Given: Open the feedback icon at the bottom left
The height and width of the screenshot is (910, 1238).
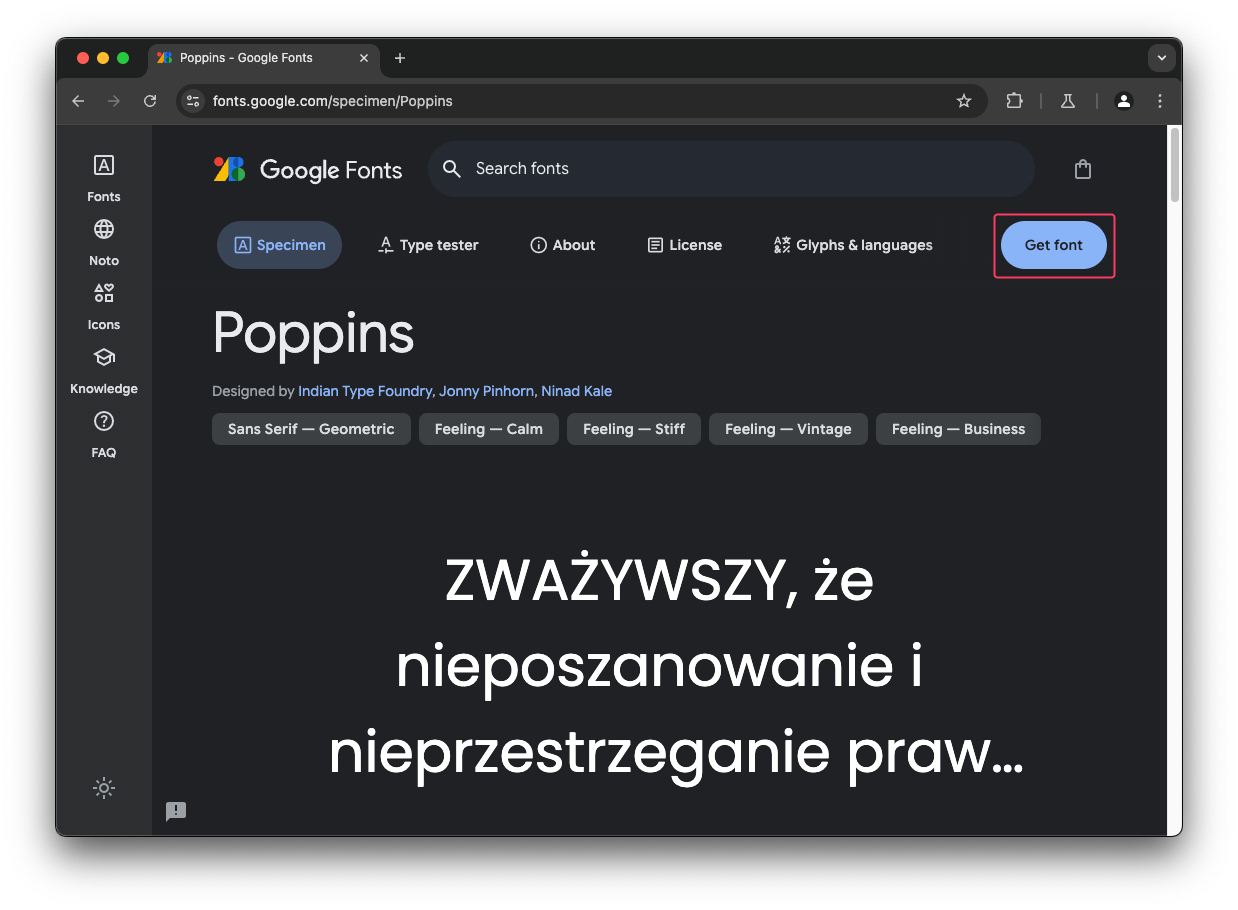Looking at the screenshot, I should 176,811.
